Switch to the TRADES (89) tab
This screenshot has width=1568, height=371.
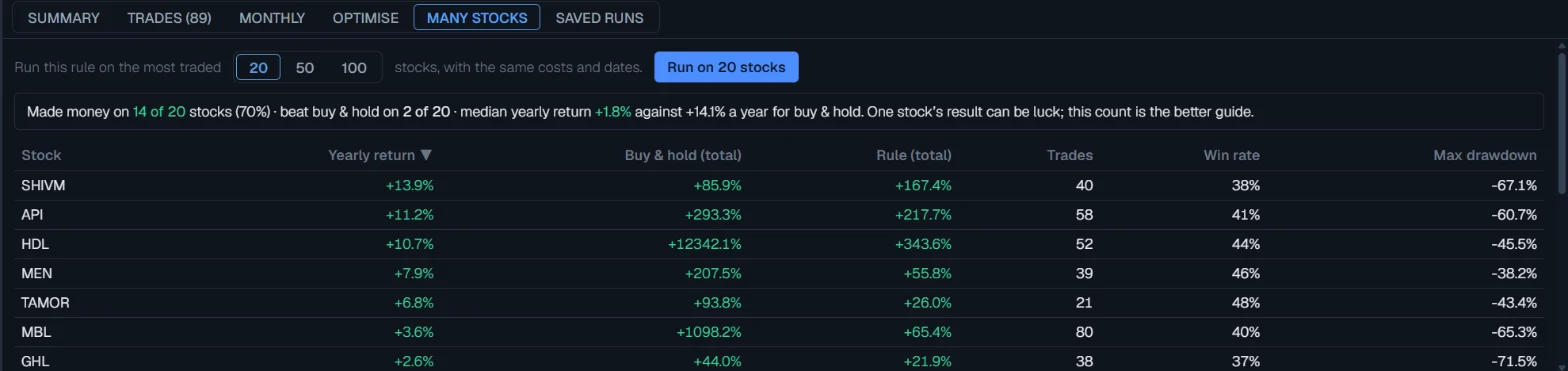click(169, 18)
